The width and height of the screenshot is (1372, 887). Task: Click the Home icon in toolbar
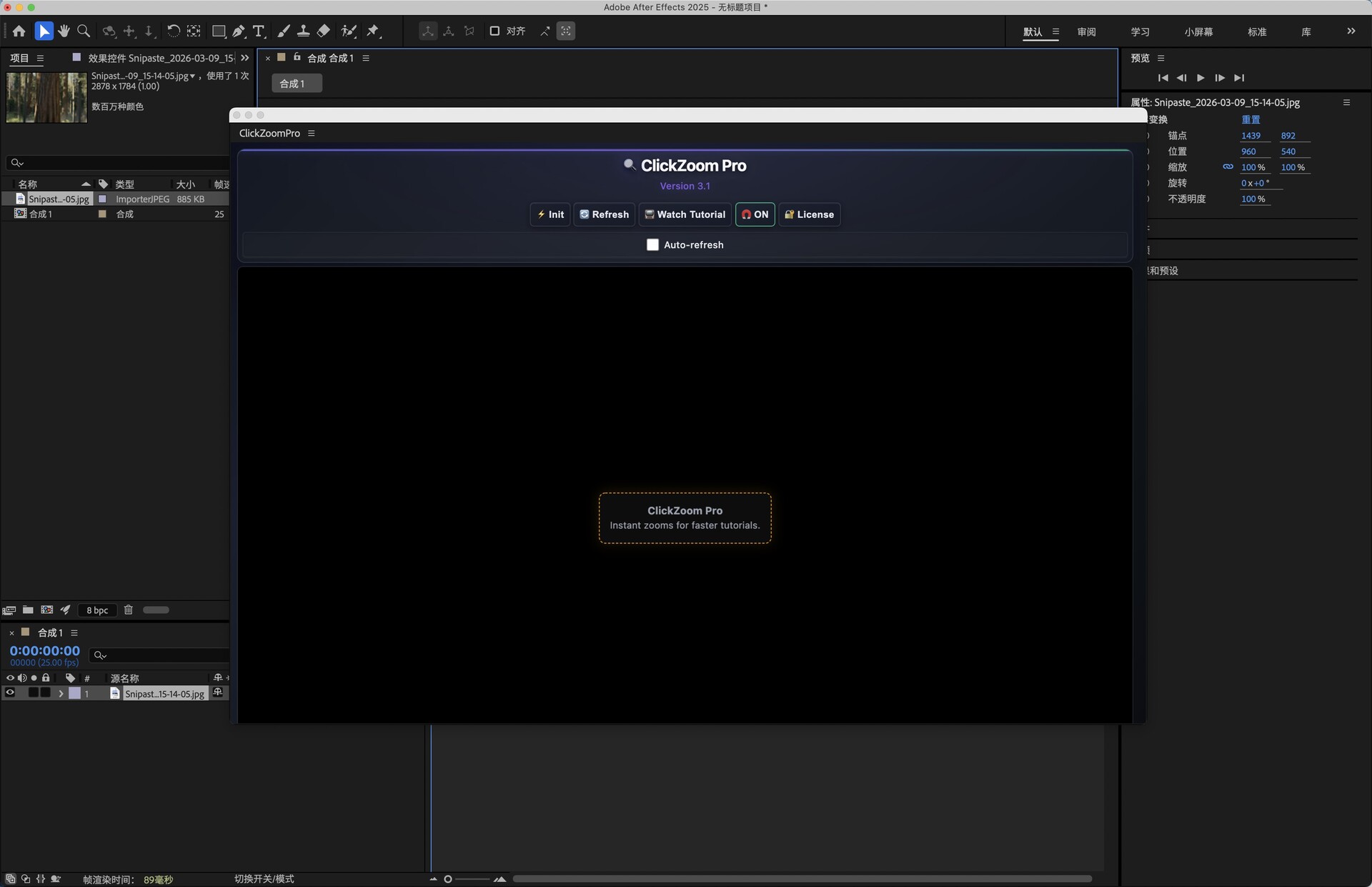point(19,31)
